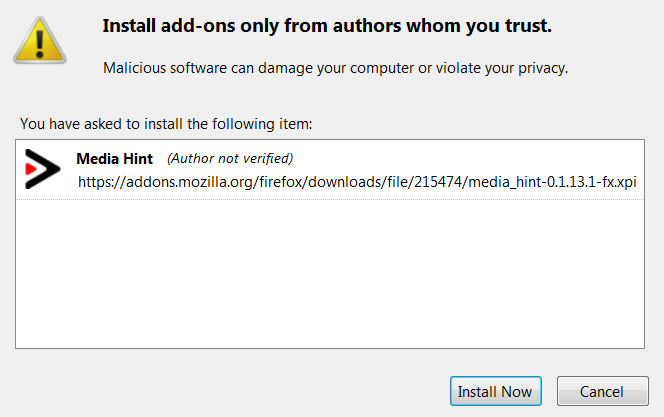Click the "You have asked to install" label
664x417 pixels.
pos(166,124)
